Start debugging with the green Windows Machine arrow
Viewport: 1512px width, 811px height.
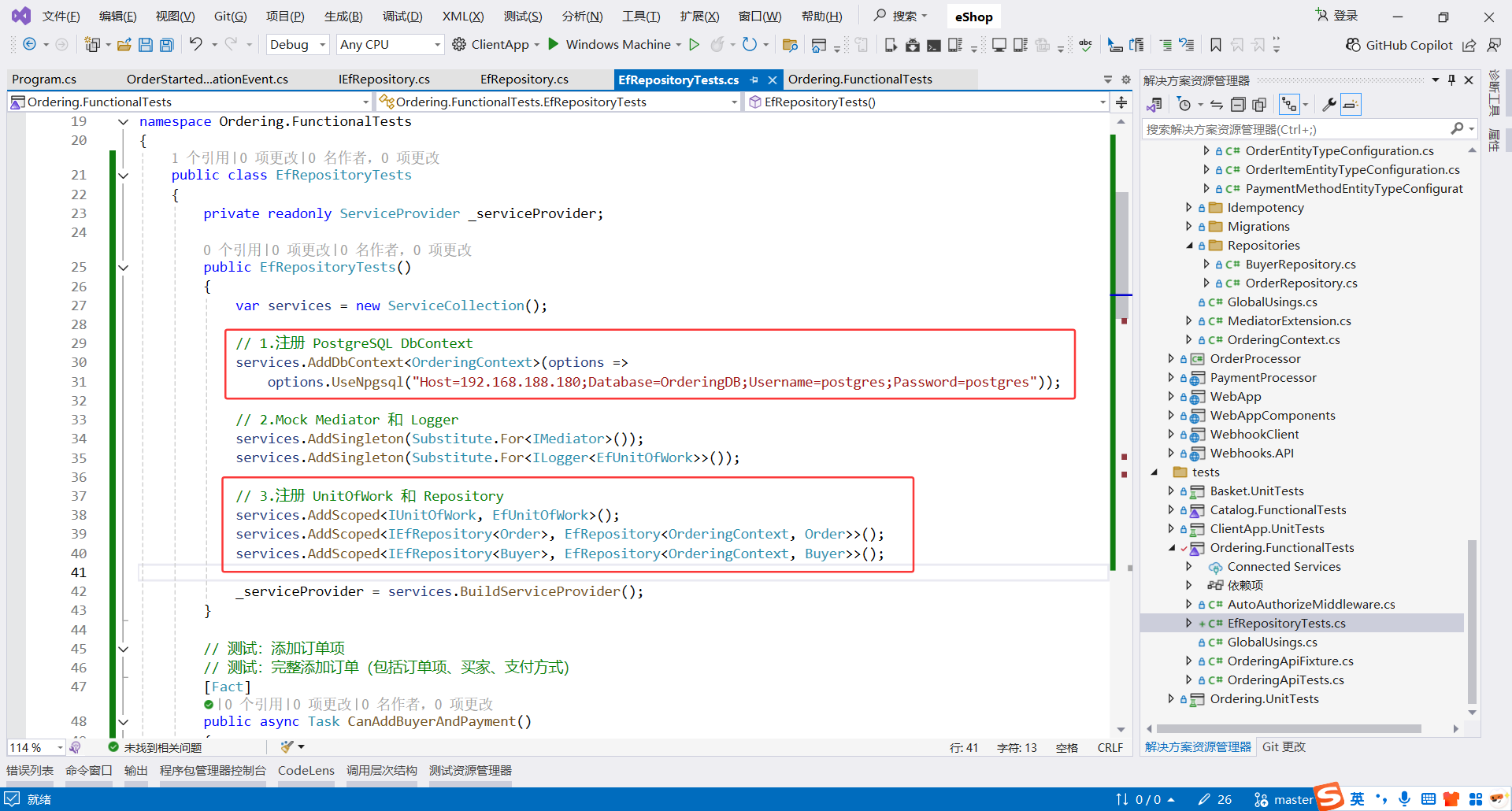click(x=554, y=44)
